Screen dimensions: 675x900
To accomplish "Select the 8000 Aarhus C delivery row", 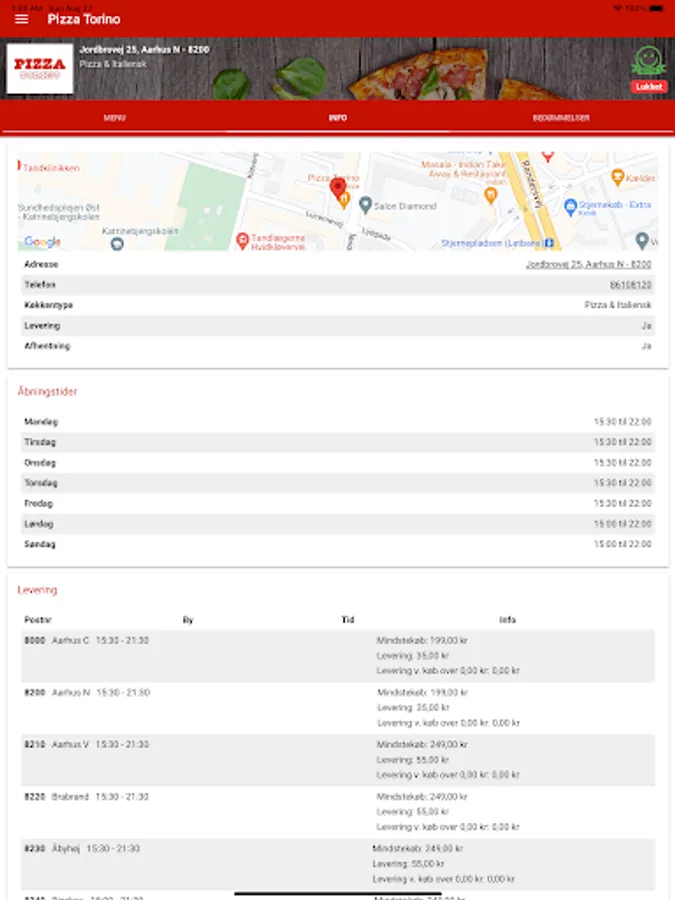I will tap(338, 656).
